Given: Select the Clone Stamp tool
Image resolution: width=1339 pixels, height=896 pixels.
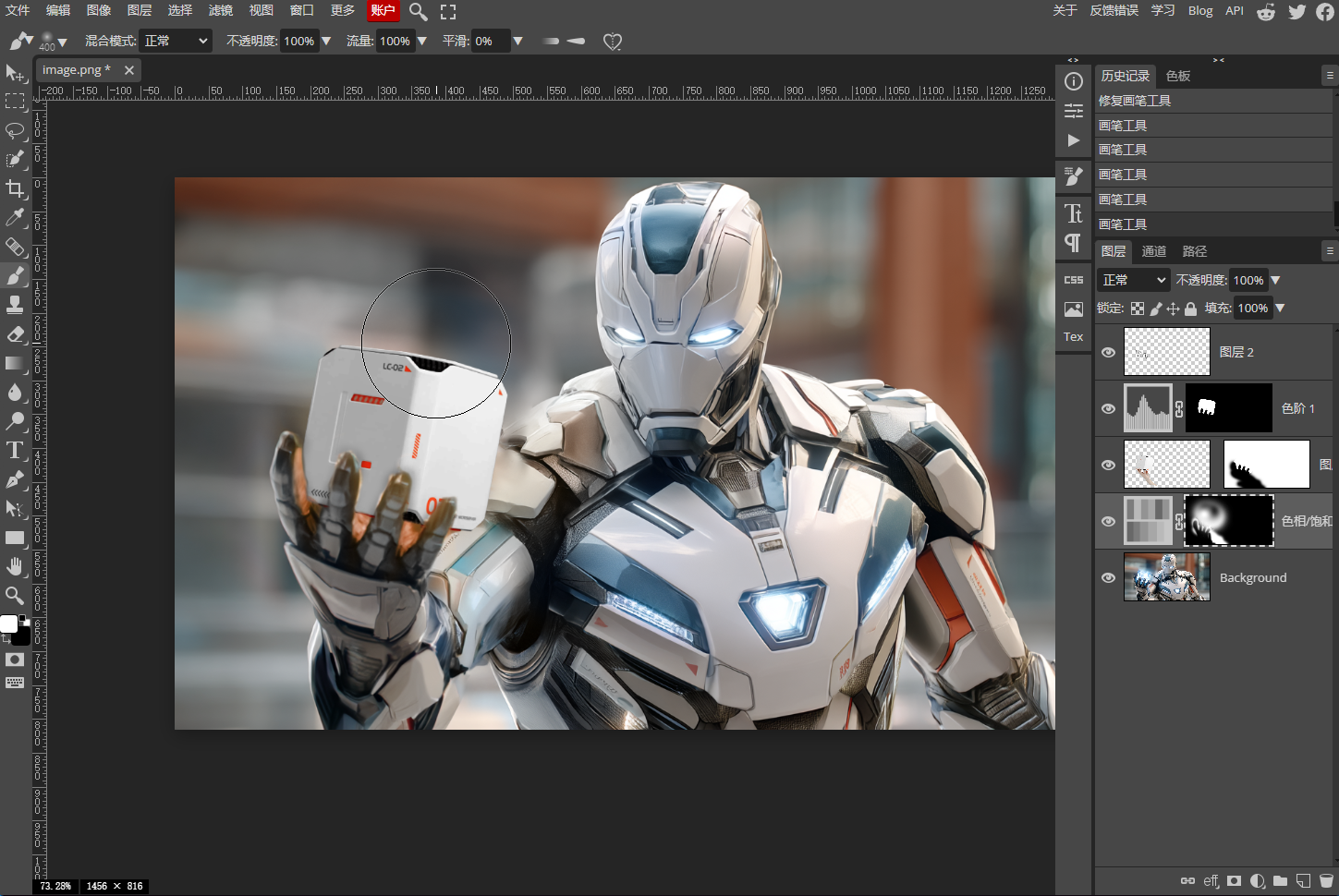Looking at the screenshot, I should pos(15,305).
